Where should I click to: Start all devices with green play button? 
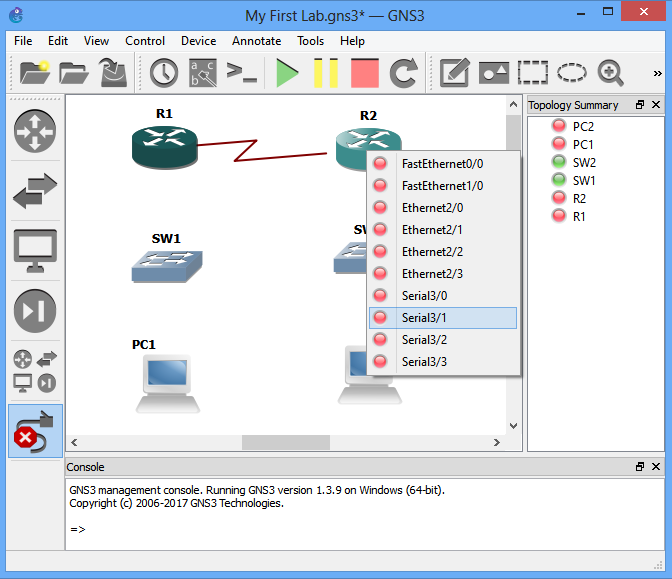click(287, 72)
